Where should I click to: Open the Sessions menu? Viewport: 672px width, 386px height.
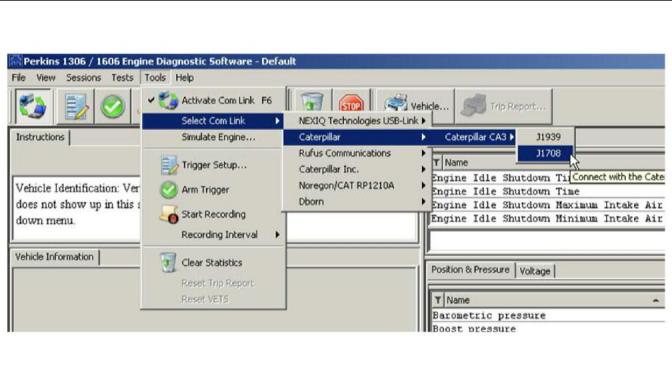(84, 78)
